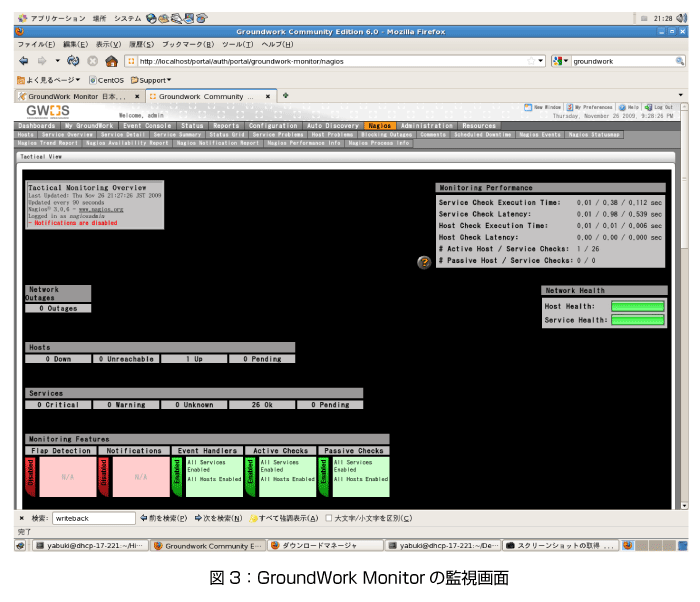Open the search engine selector dropdown
700x602 pixels.
(x=561, y=61)
